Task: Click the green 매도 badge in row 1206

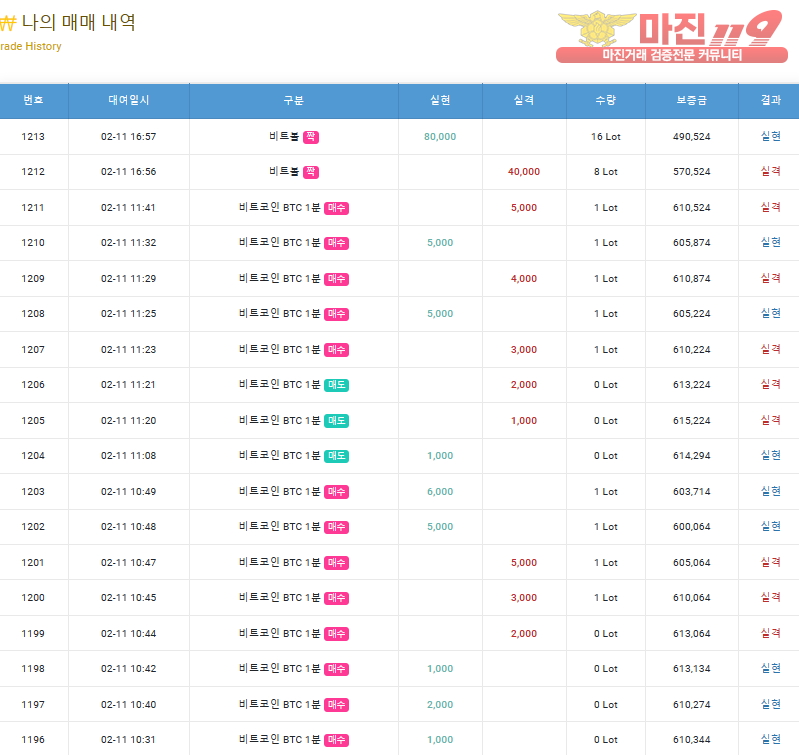Action: click(337, 385)
